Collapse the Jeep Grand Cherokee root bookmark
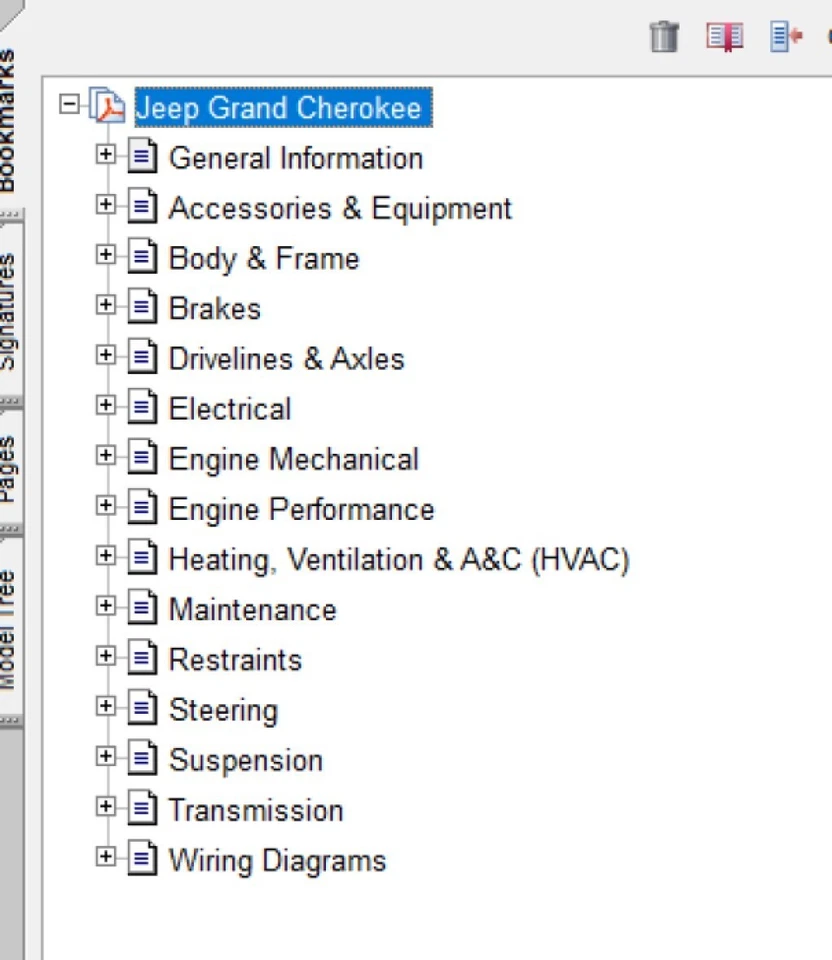Screen dimensions: 832x960 [x=68, y=103]
